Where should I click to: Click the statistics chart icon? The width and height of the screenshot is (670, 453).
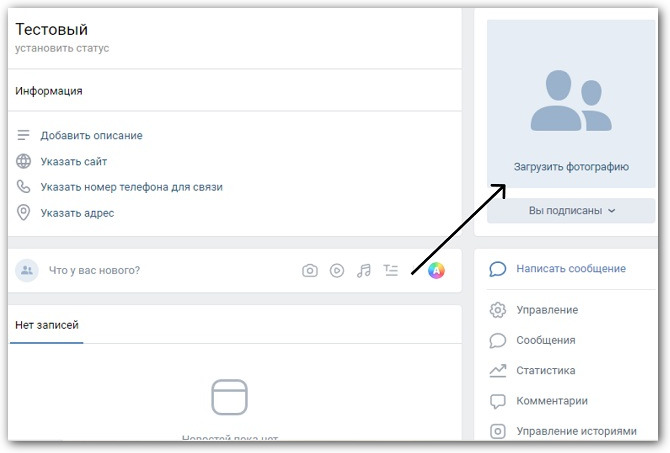(497, 370)
